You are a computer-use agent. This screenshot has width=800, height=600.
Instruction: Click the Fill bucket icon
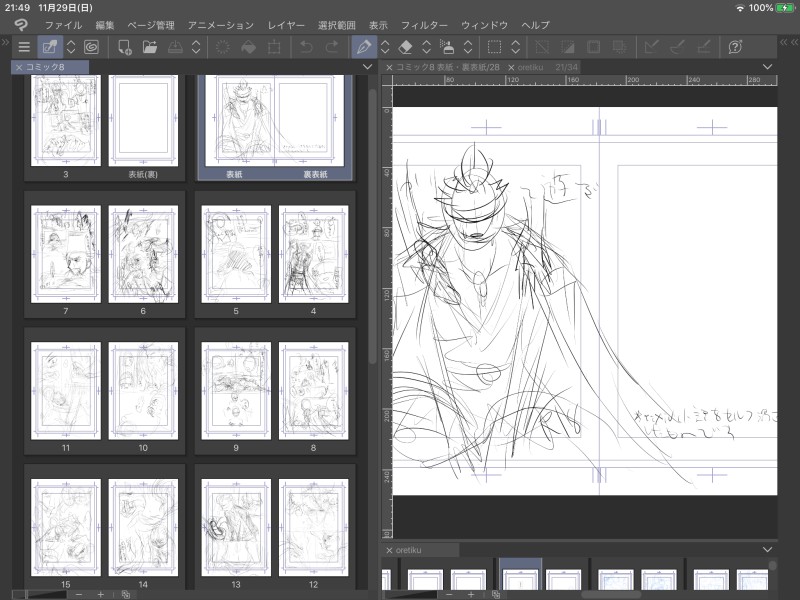[x=248, y=47]
